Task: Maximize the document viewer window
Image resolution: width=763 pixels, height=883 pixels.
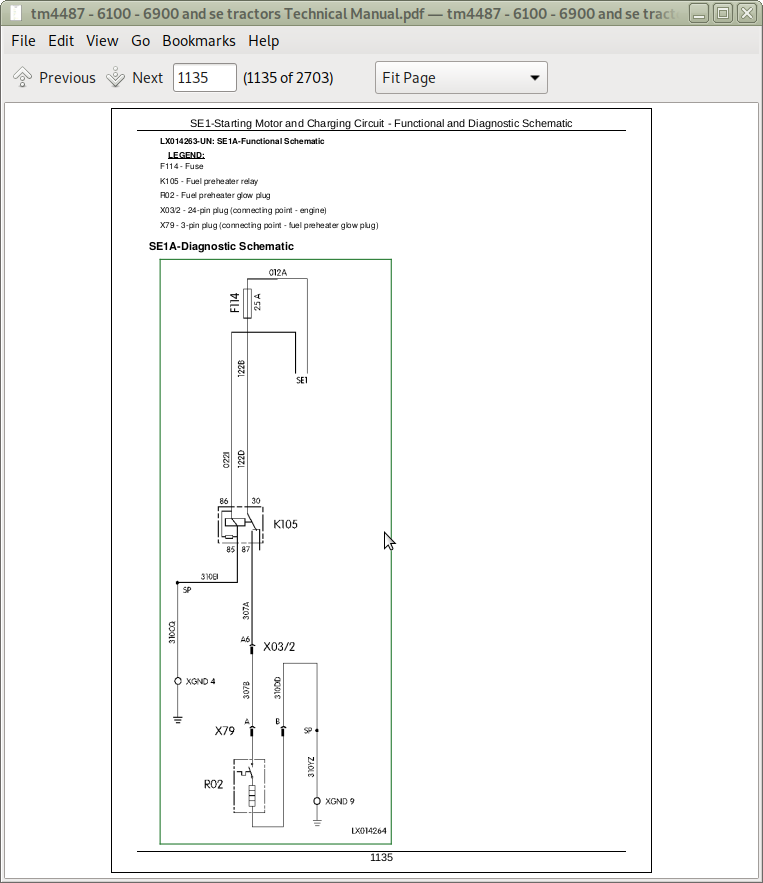Action: [x=723, y=13]
